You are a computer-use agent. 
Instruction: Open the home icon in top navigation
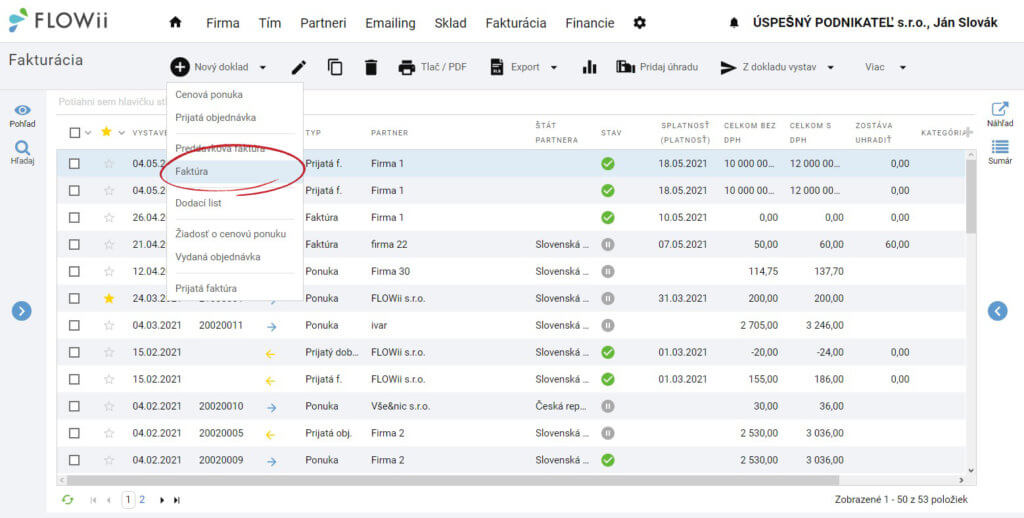(x=175, y=23)
